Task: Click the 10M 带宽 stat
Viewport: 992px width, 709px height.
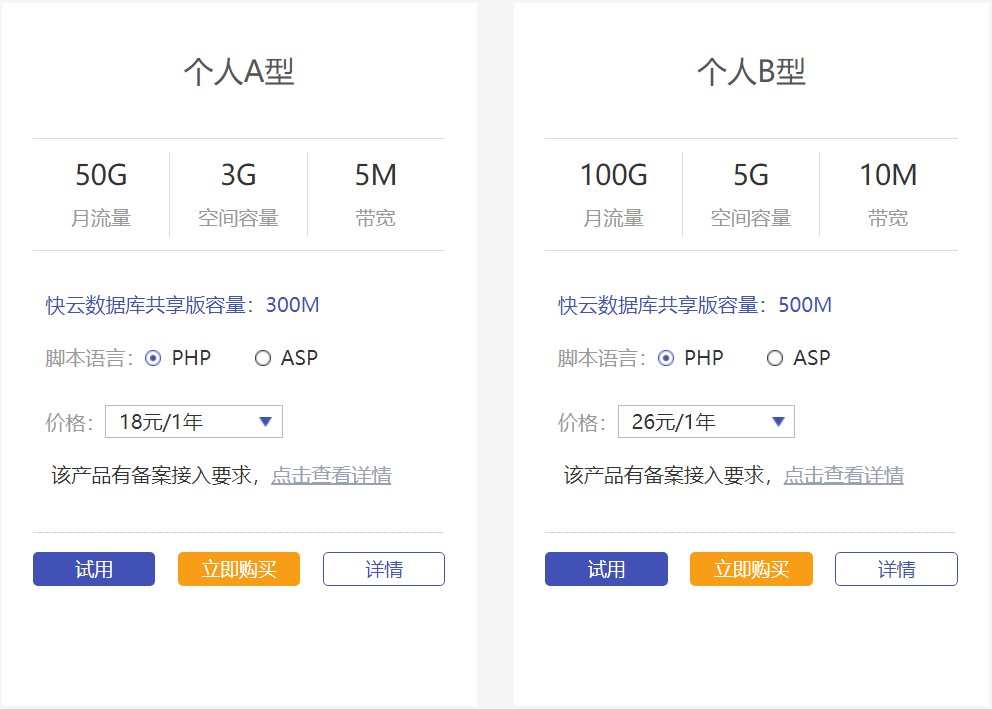Action: (x=888, y=193)
